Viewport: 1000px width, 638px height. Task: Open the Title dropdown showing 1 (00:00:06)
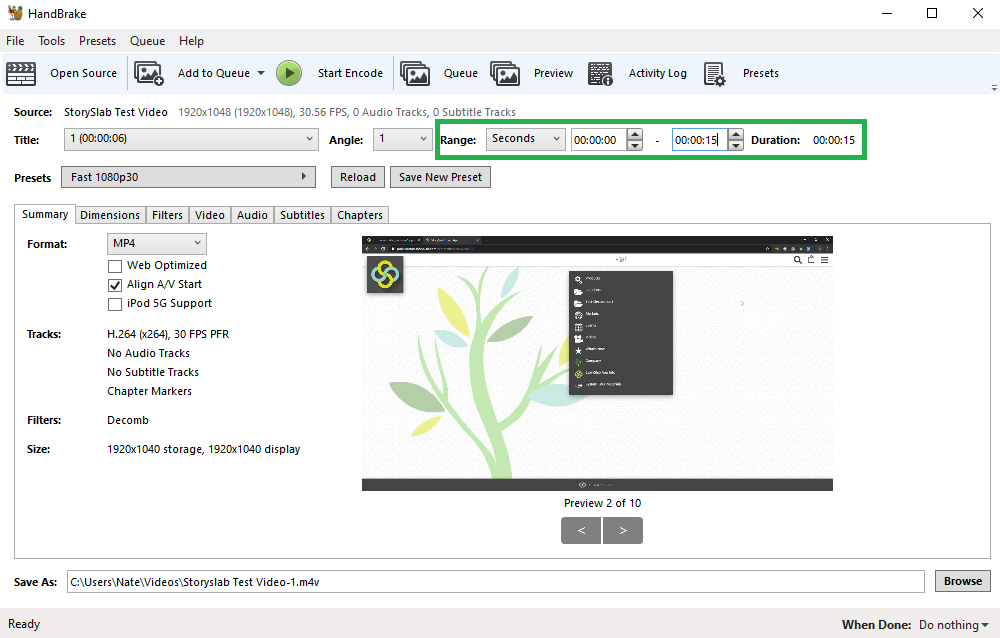tap(191, 139)
